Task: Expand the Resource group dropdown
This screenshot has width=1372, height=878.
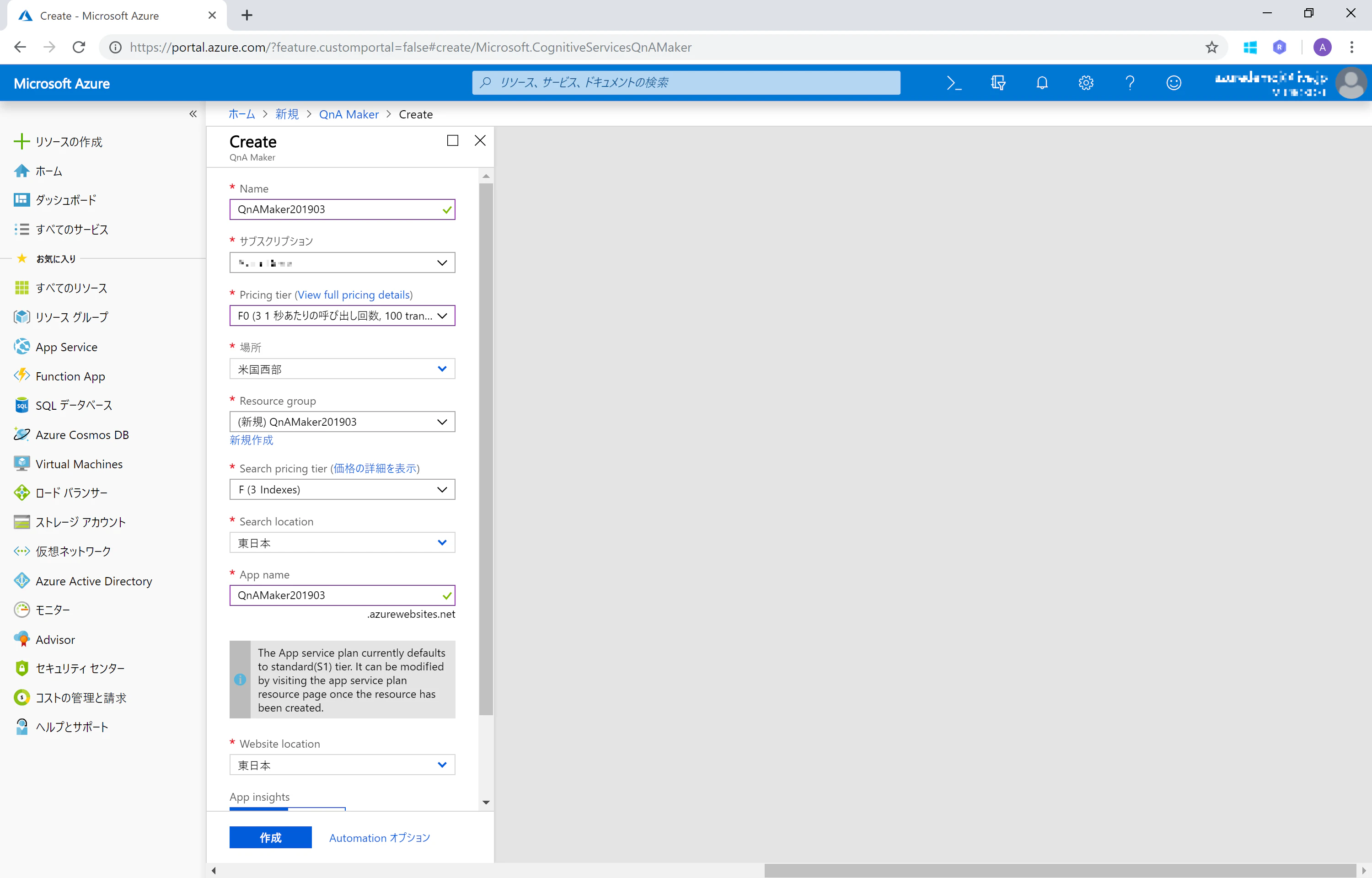Action: pyautogui.click(x=342, y=421)
